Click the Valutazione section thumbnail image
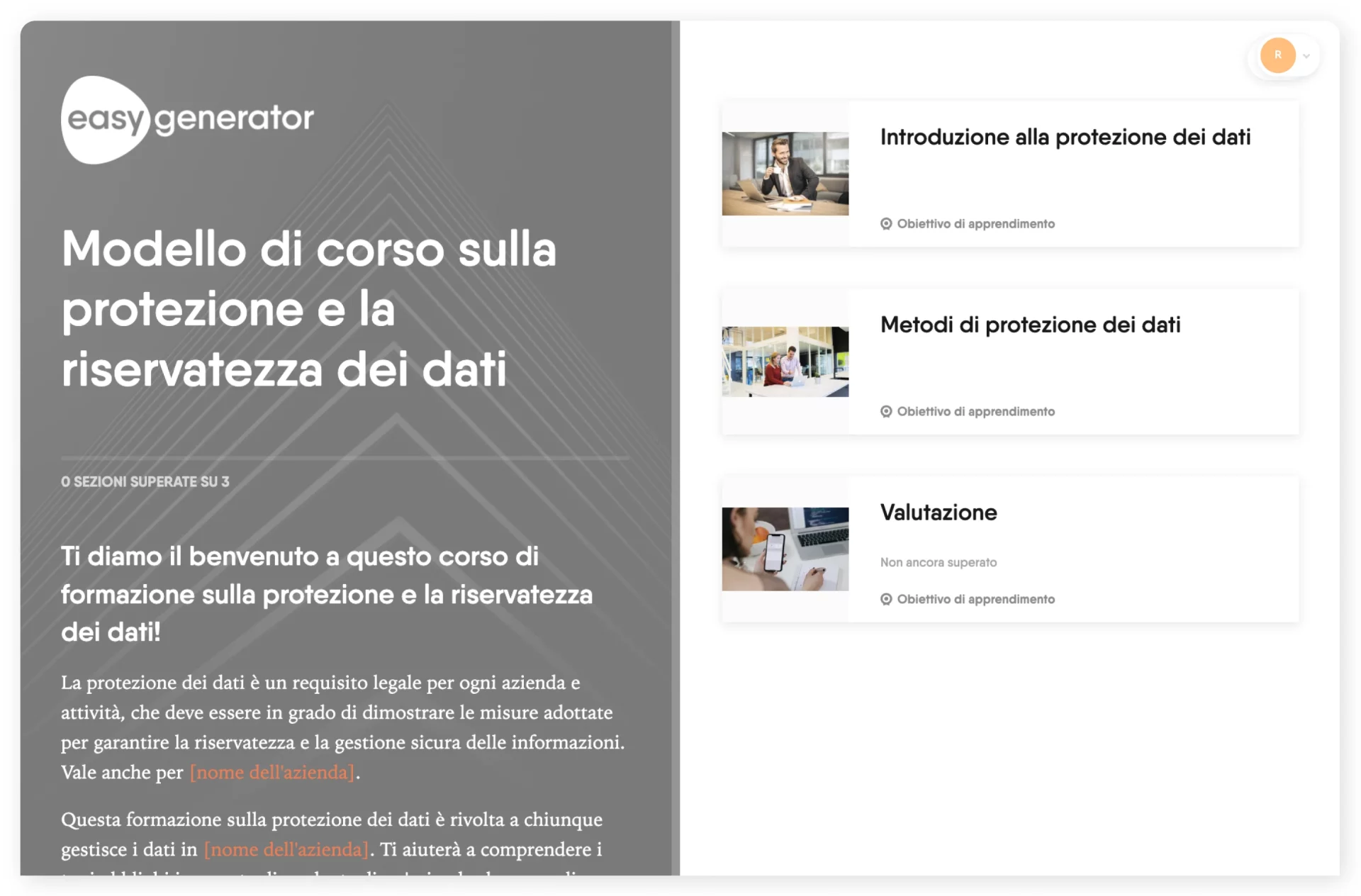1361x896 pixels. (x=787, y=549)
